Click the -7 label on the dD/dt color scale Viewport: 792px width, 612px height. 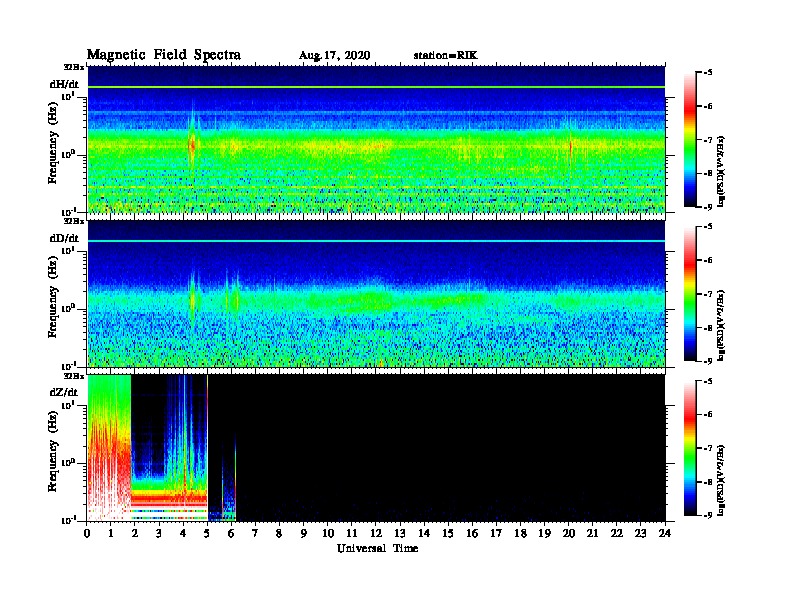point(706,294)
